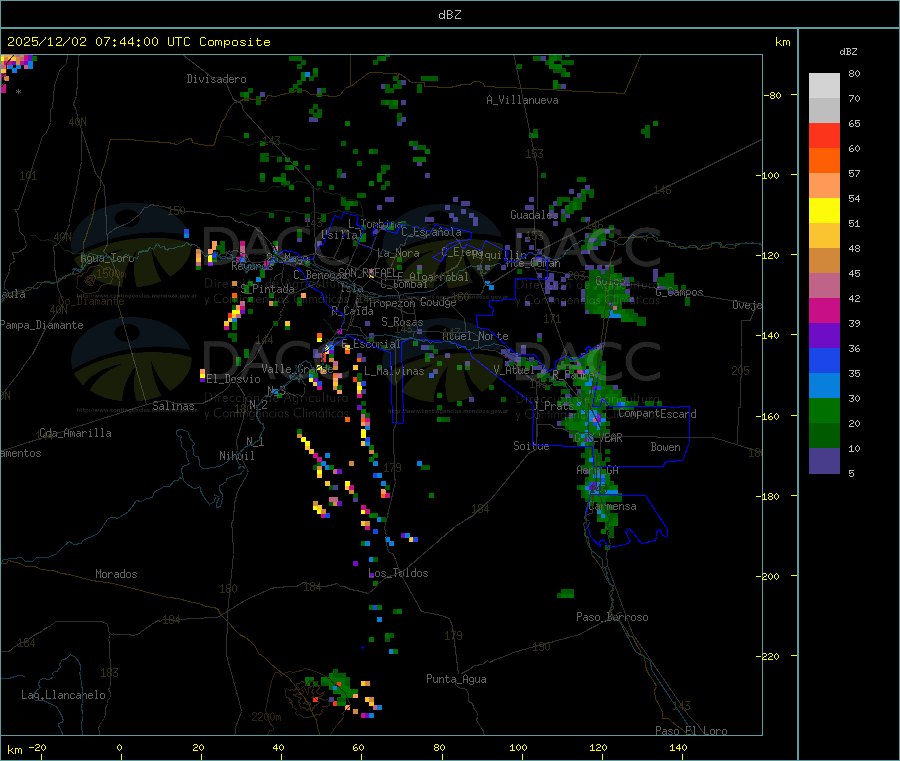This screenshot has height=761, width=900.
Task: Click the dBZ title at top
Action: pyautogui.click(x=449, y=15)
